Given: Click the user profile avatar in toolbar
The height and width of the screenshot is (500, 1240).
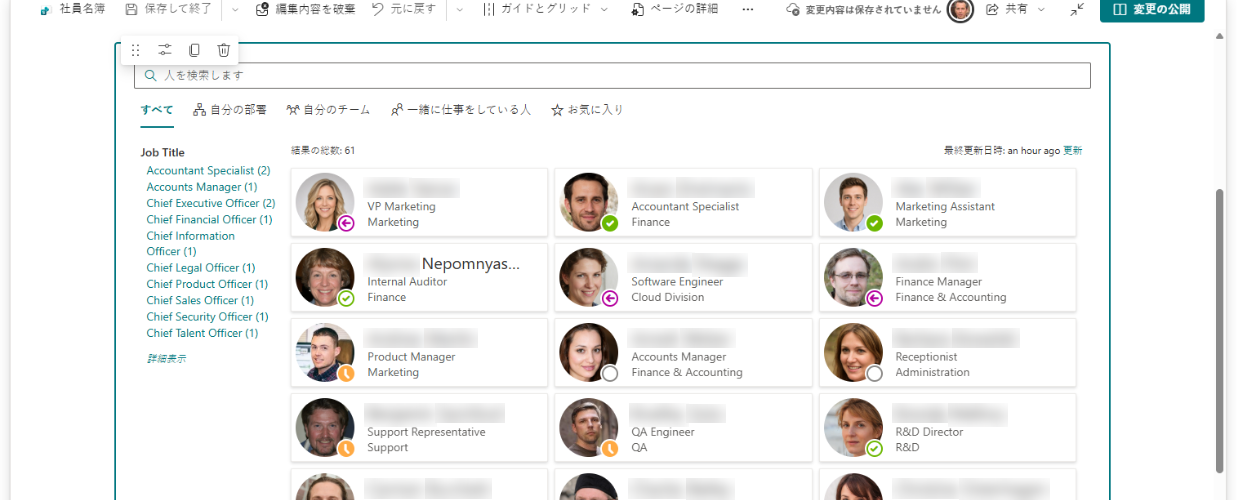Looking at the screenshot, I should click(960, 9).
